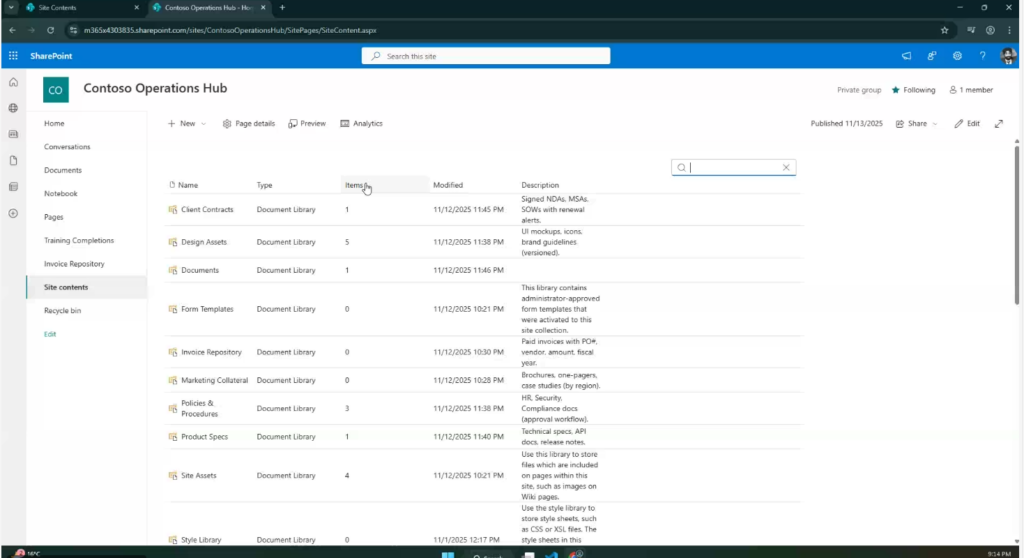Open the Share dropdown menu
Image resolution: width=1024 pixels, height=558 pixels.
[x=917, y=124]
